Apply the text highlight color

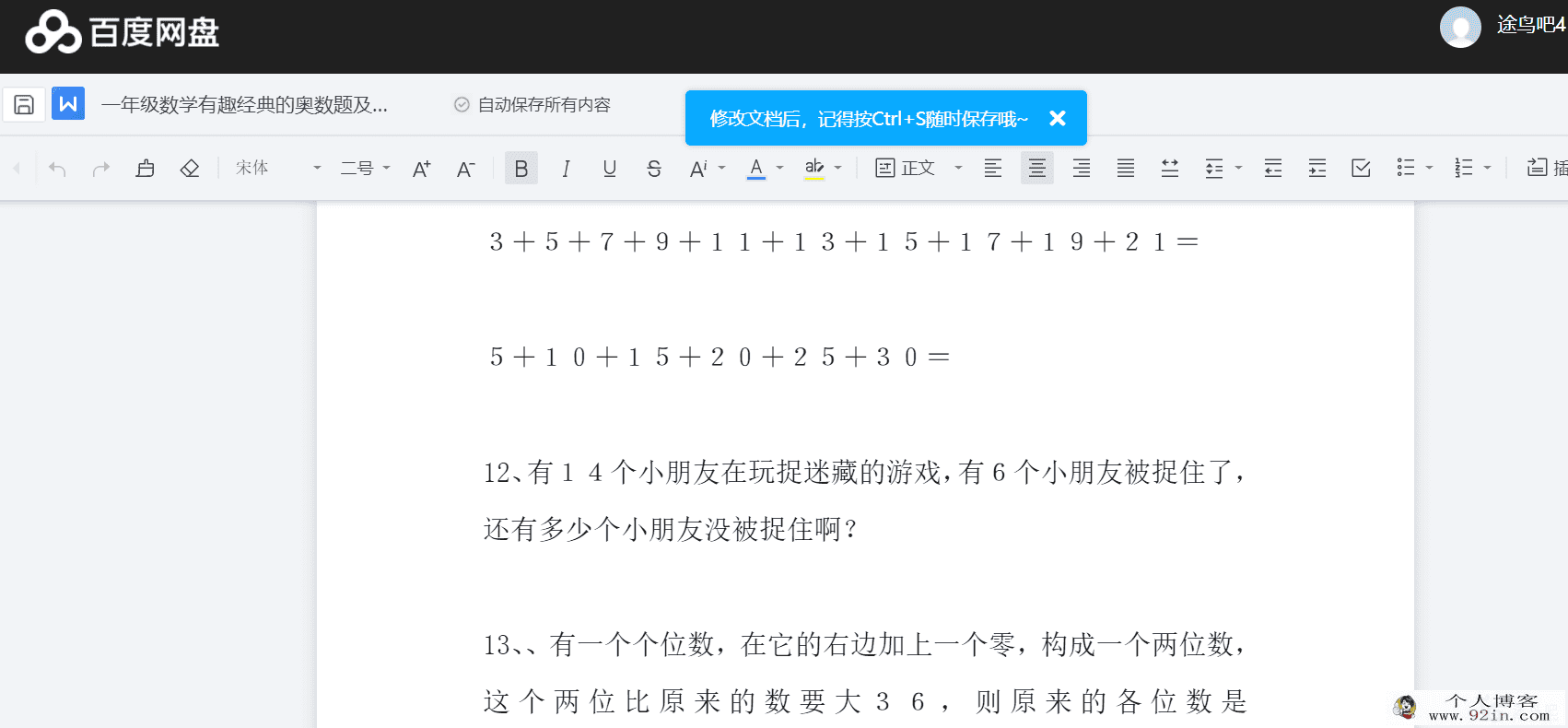(x=814, y=168)
